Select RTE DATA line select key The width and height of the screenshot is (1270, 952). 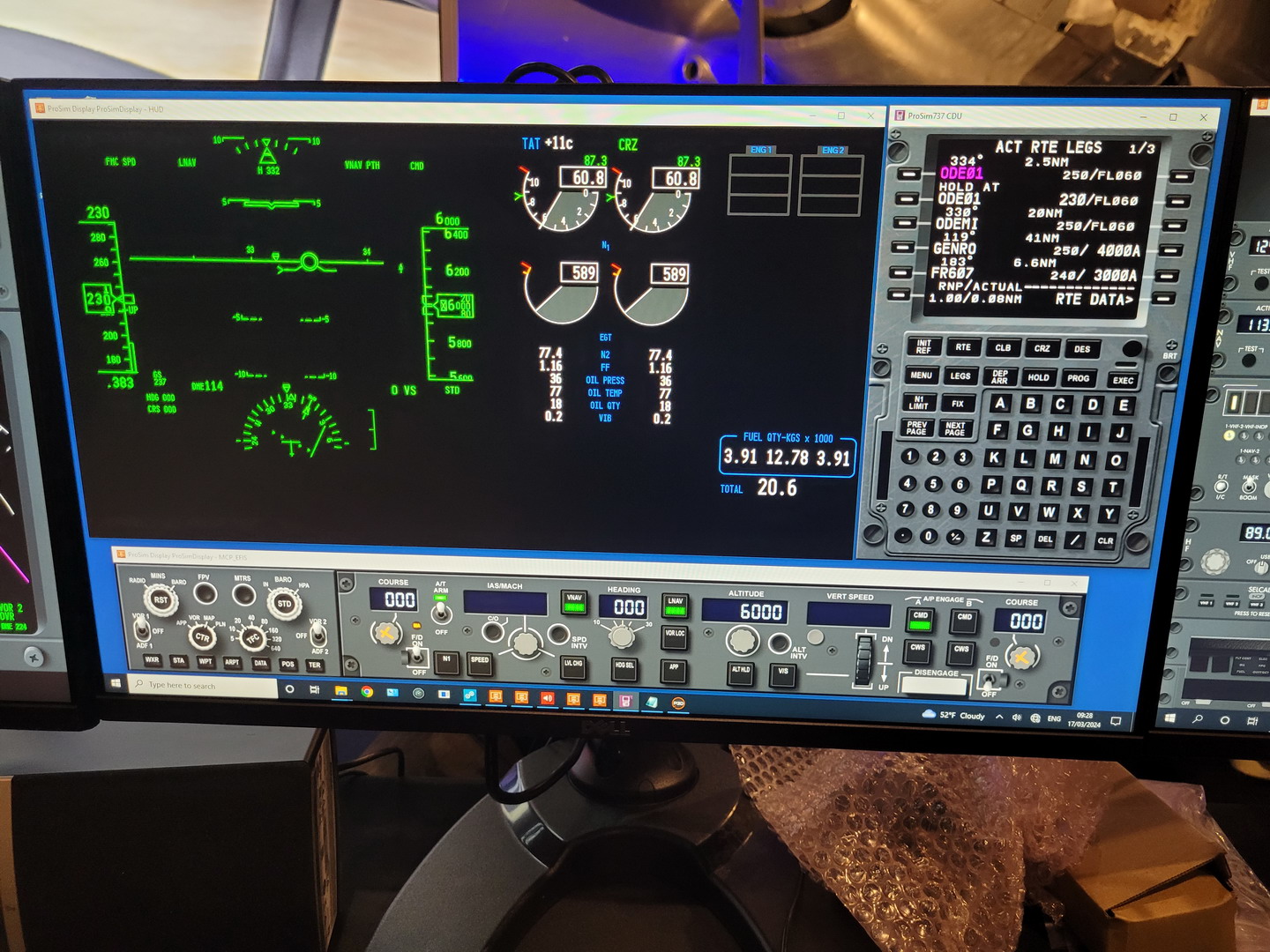pos(1164,298)
